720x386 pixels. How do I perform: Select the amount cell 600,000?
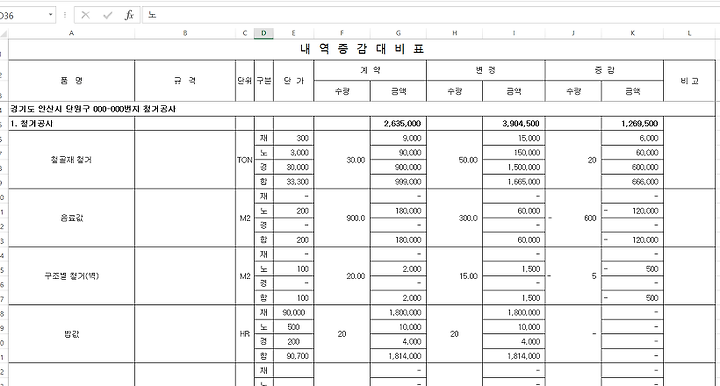click(632, 167)
